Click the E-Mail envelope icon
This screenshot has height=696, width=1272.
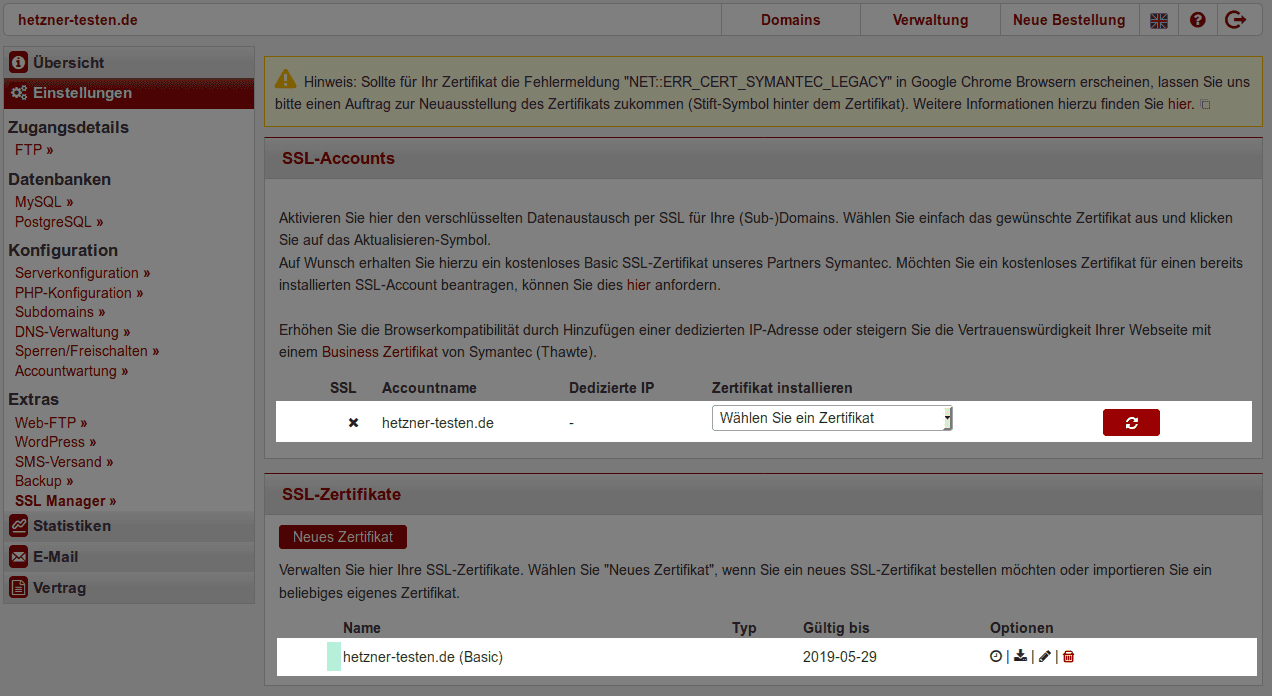(x=18, y=557)
